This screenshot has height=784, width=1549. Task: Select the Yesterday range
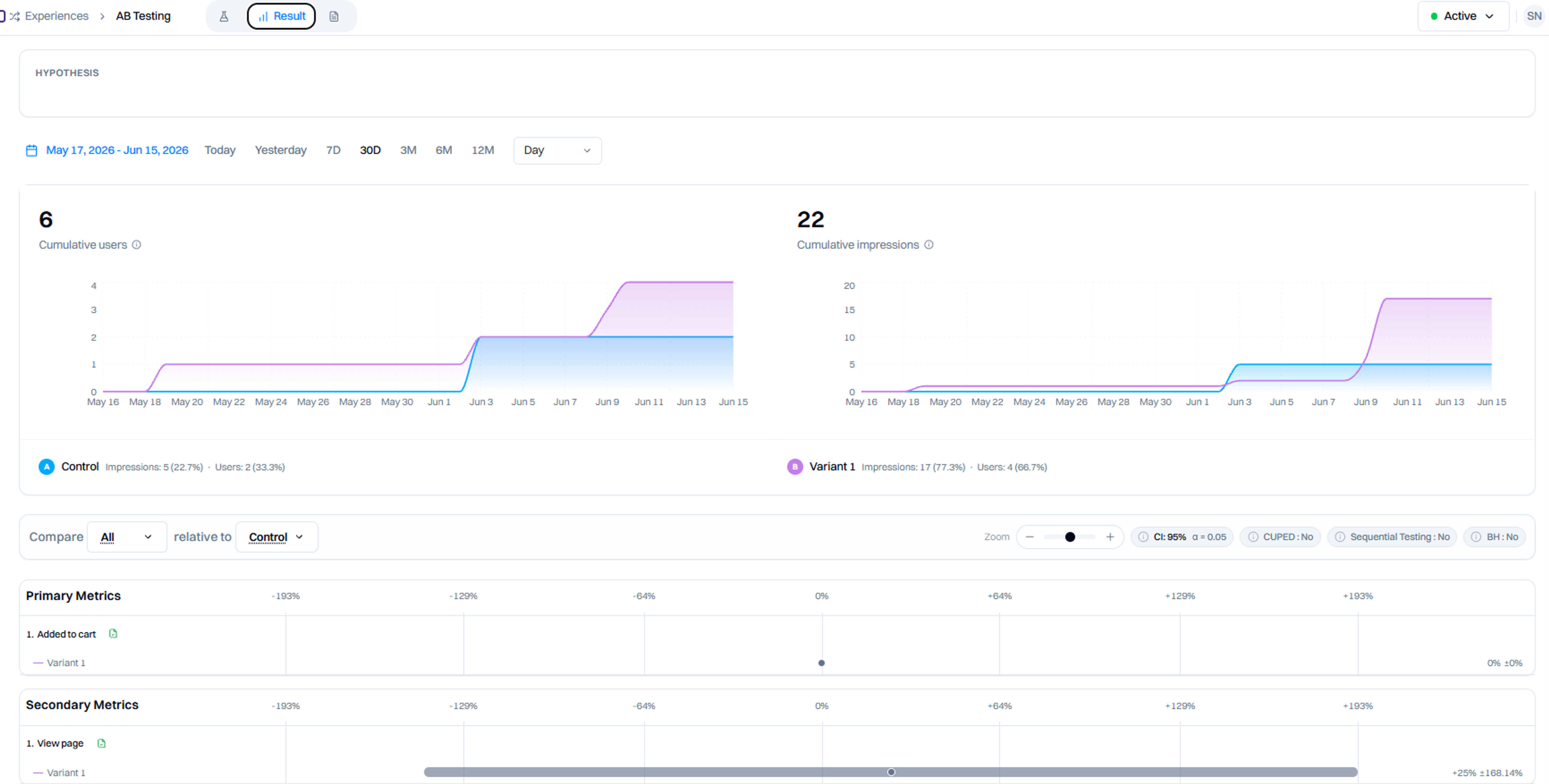tap(281, 150)
